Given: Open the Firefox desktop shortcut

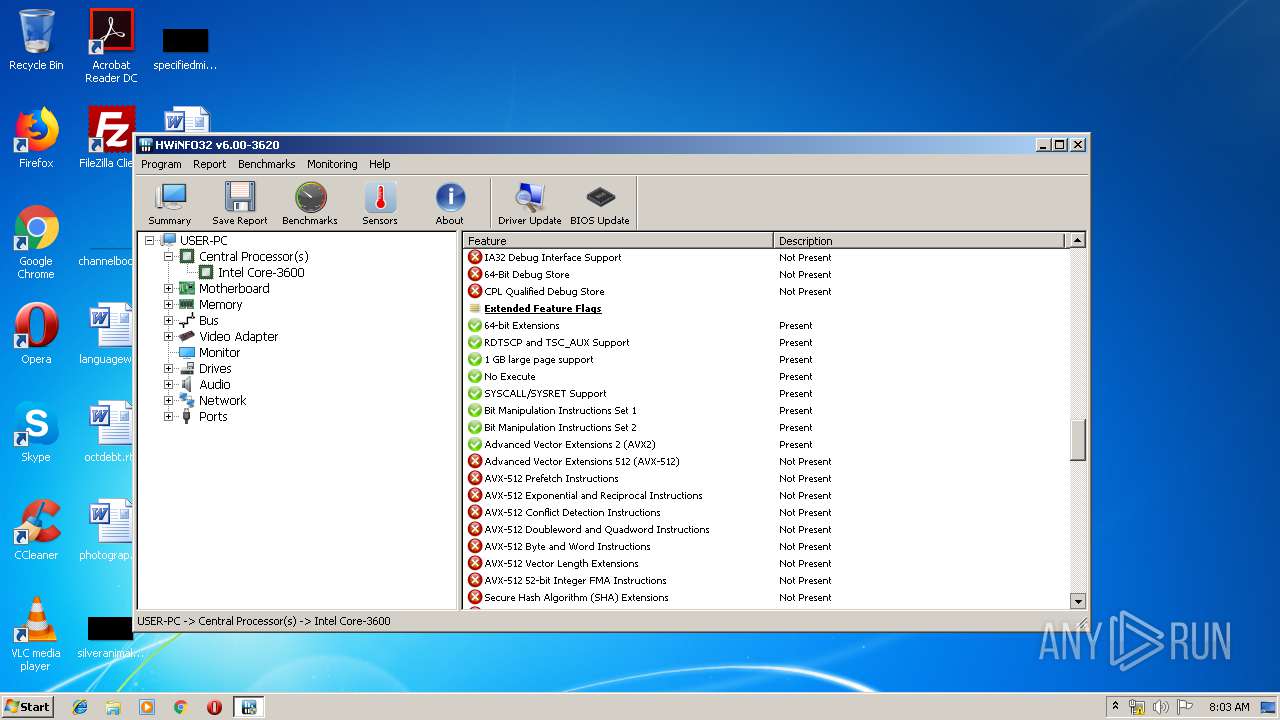Looking at the screenshot, I should [36, 138].
